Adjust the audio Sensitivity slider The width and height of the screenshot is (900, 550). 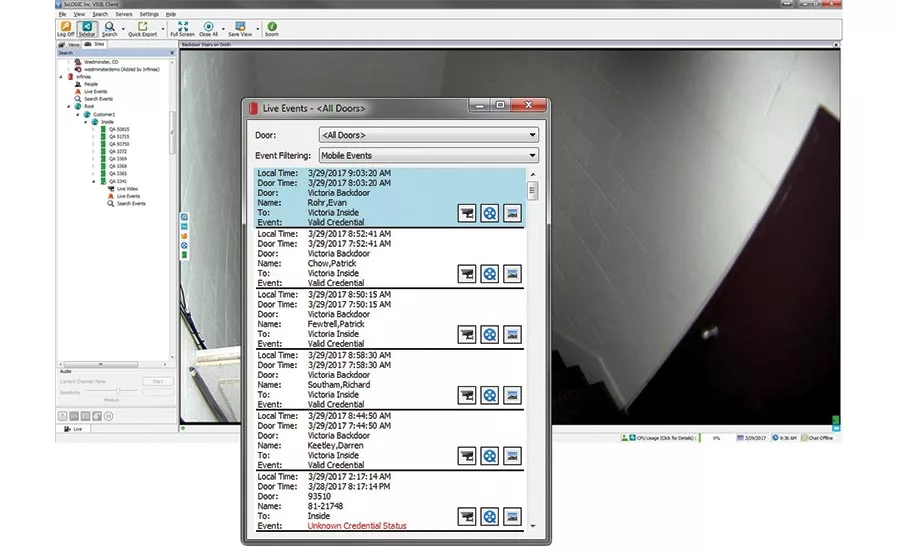118,390
